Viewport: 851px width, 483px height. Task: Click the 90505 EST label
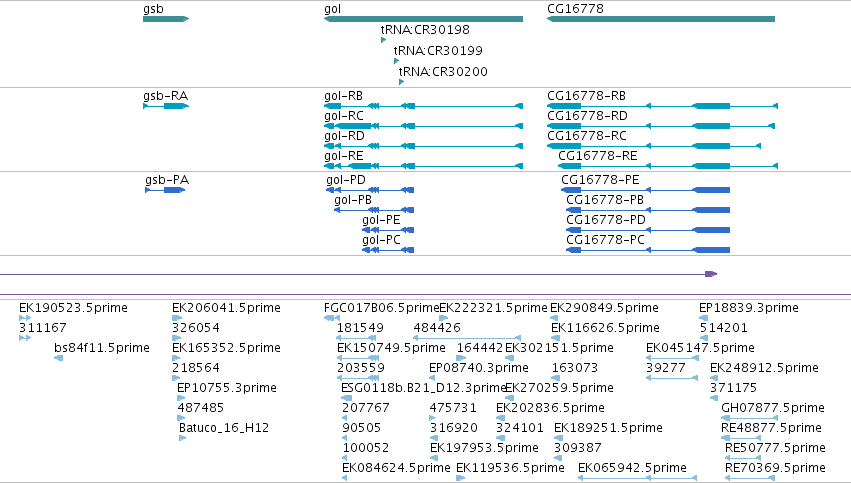coord(362,429)
